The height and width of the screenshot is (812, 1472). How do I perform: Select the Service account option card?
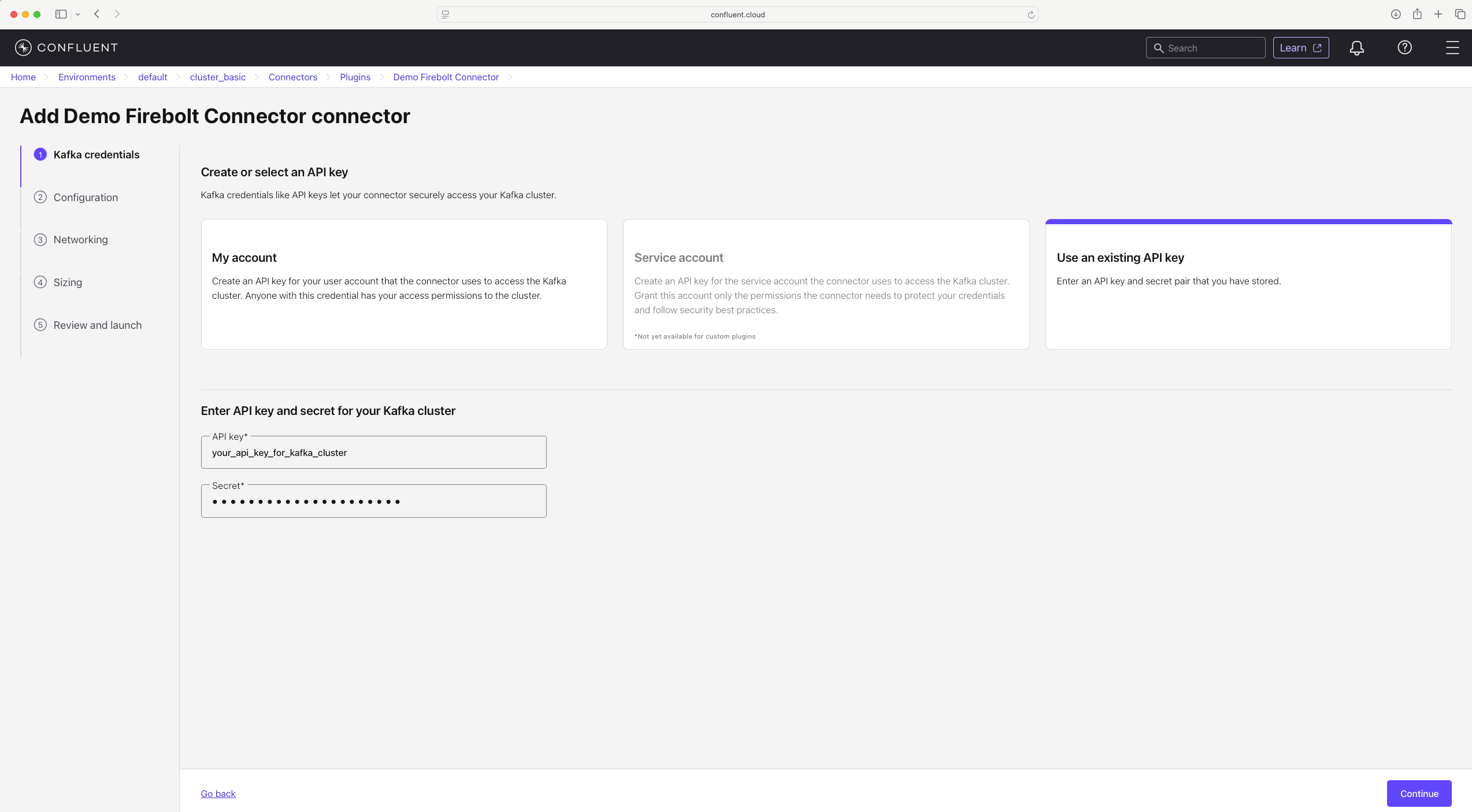(826, 284)
